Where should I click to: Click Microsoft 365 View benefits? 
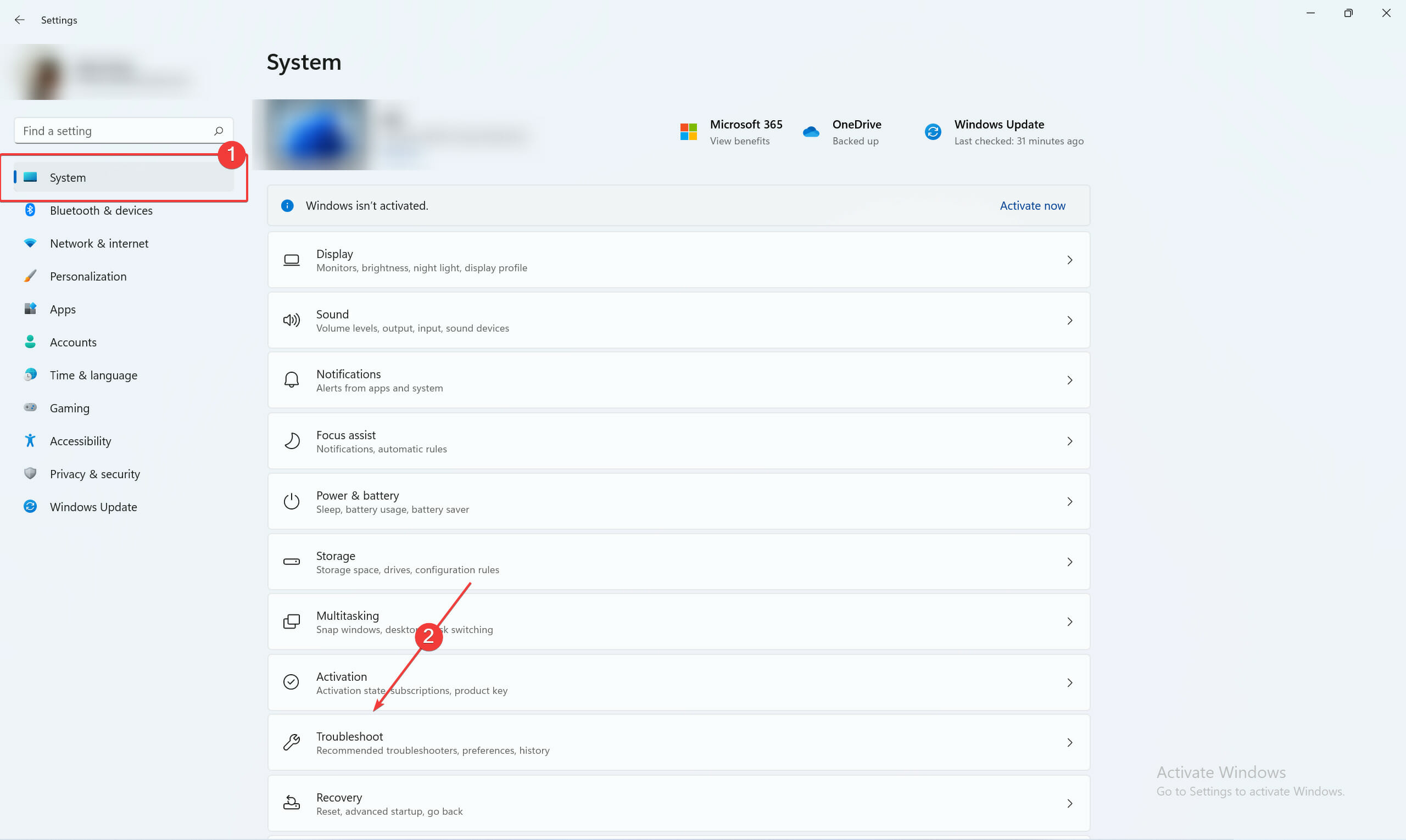pos(731,132)
